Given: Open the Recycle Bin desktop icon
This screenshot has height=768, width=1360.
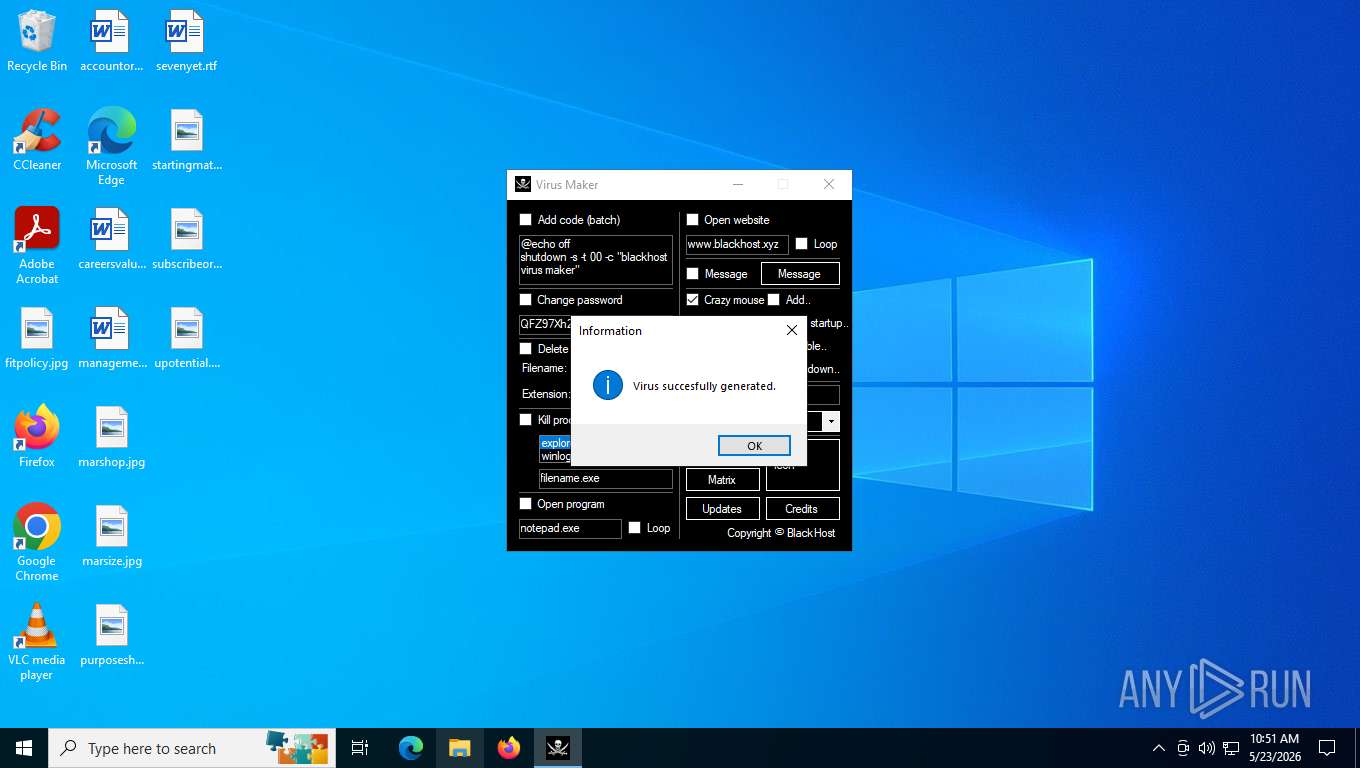Looking at the screenshot, I should [37, 42].
